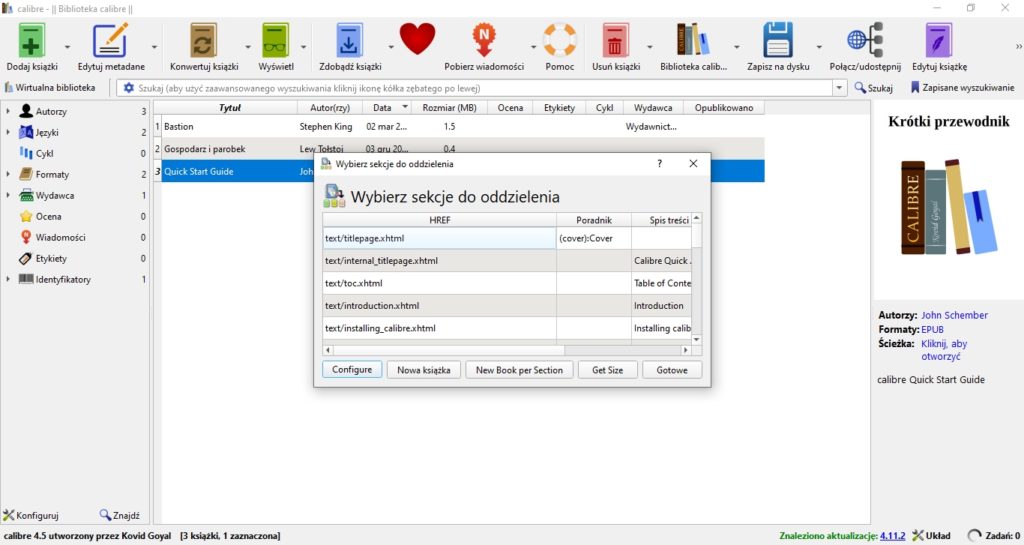Expand the Autorzy tree node
The width and height of the screenshot is (1024, 545).
(8, 112)
